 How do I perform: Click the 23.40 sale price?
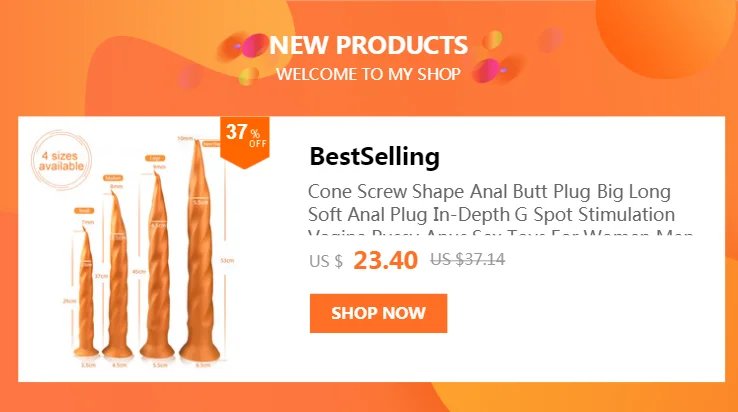pyautogui.click(x=385, y=260)
